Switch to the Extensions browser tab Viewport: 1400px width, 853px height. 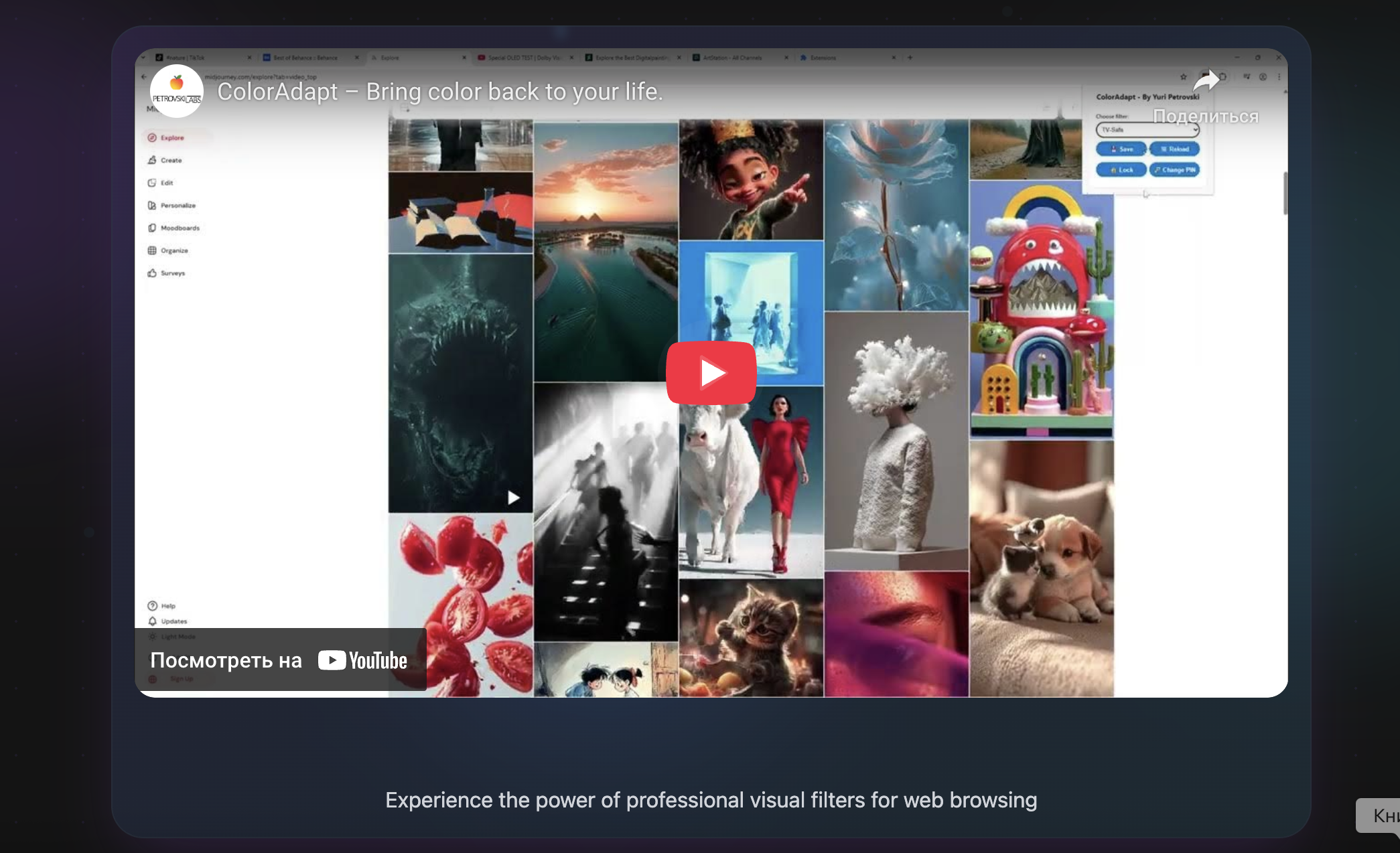[823, 58]
